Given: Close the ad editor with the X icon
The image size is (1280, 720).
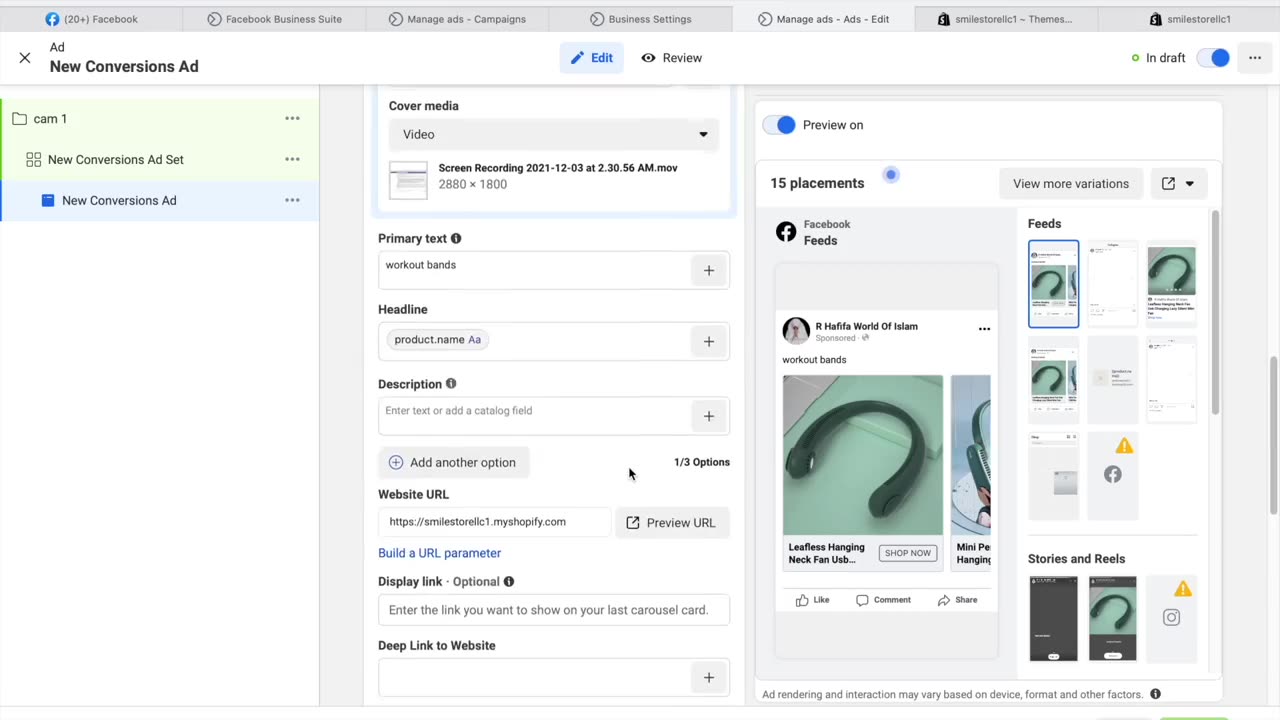Looking at the screenshot, I should 25,58.
